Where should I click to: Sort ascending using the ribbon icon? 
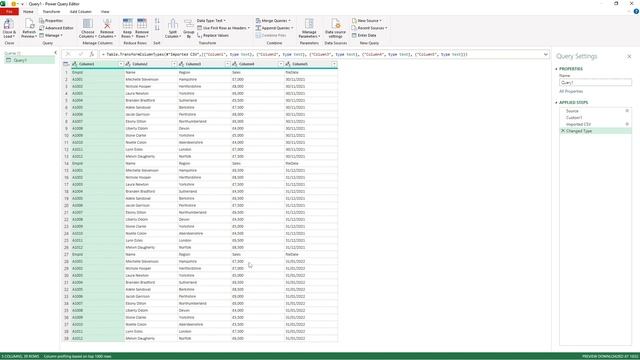click(157, 20)
